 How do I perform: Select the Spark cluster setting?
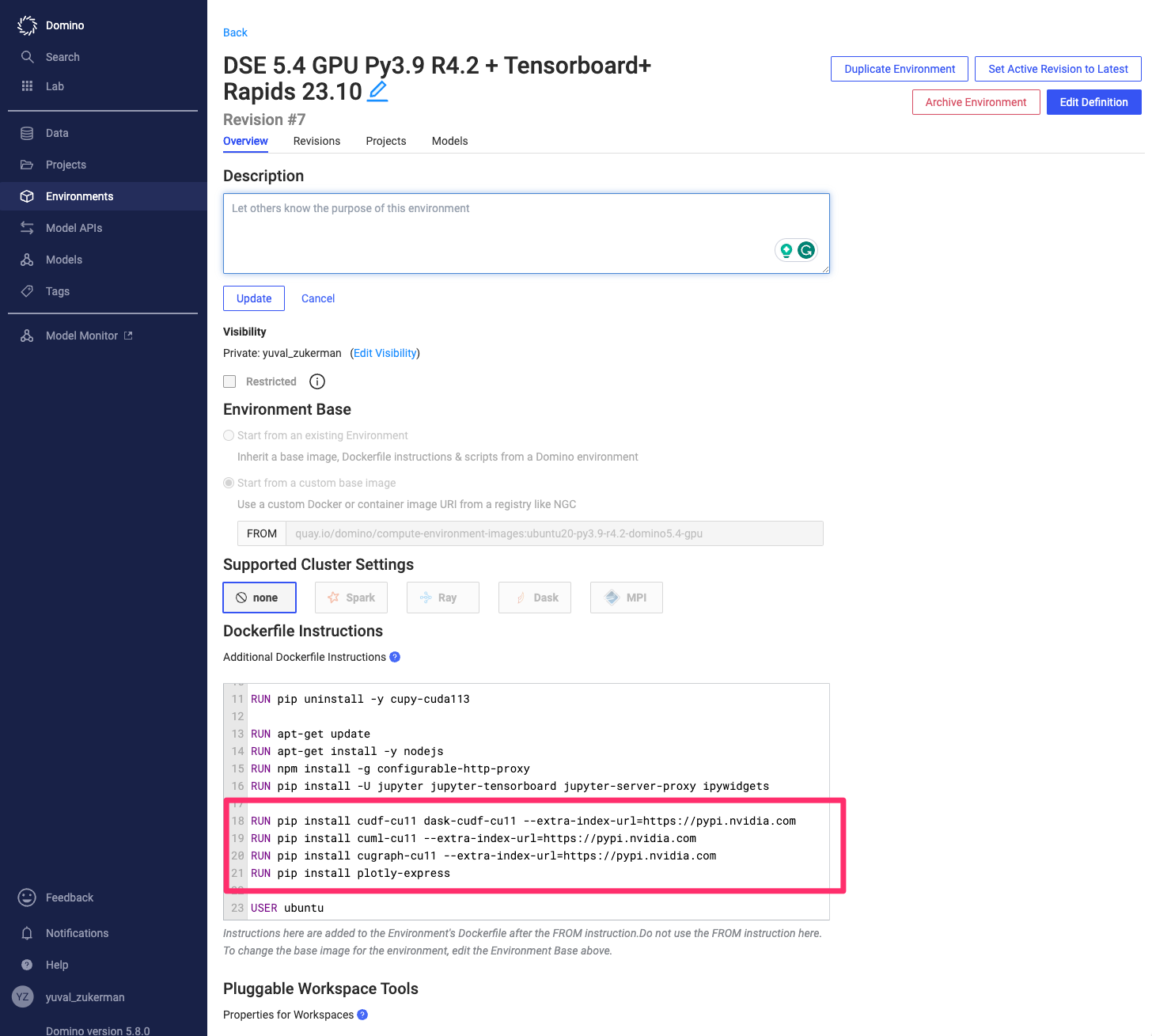(x=351, y=598)
